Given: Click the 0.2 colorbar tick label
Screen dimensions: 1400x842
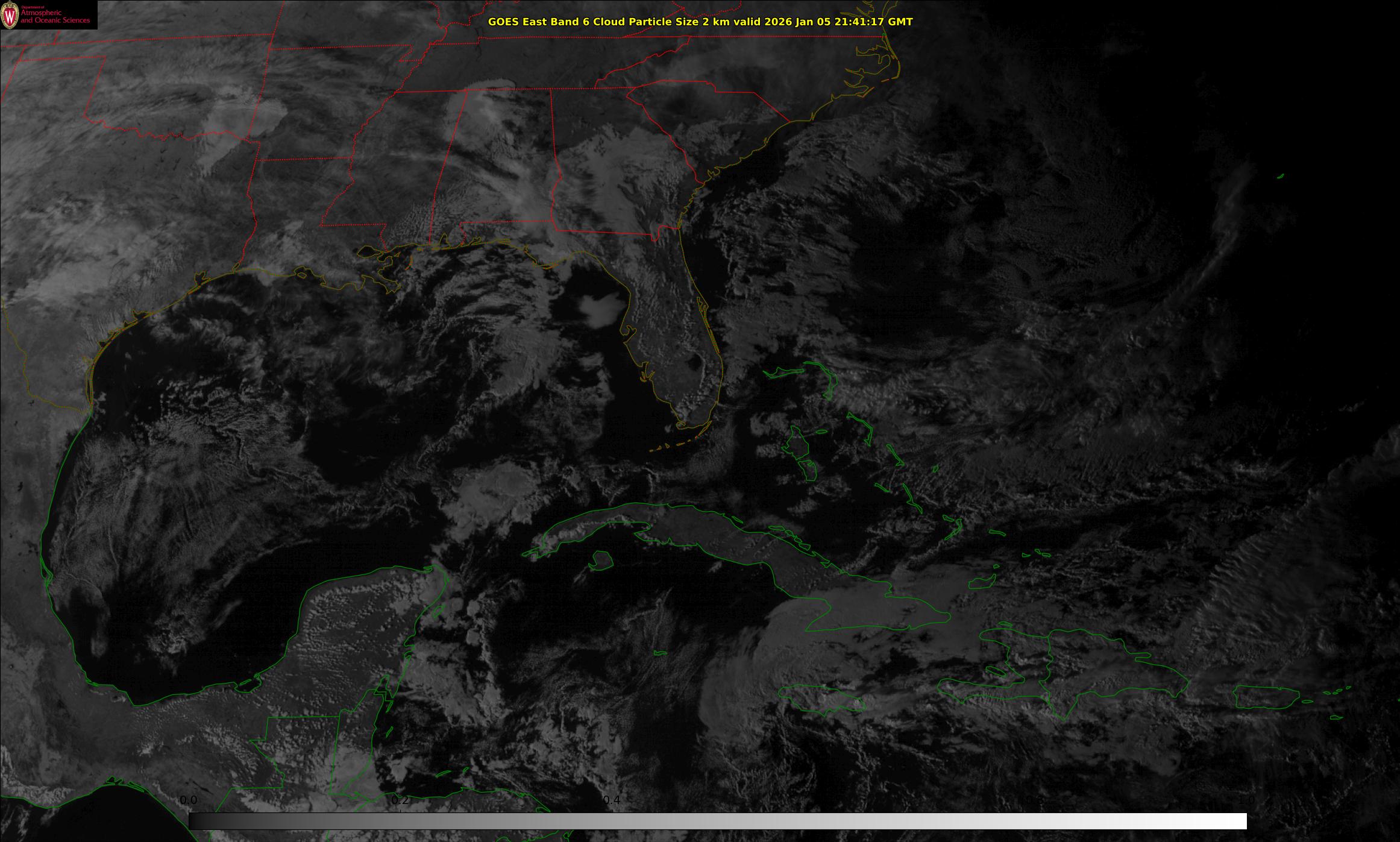Looking at the screenshot, I should 400,800.
